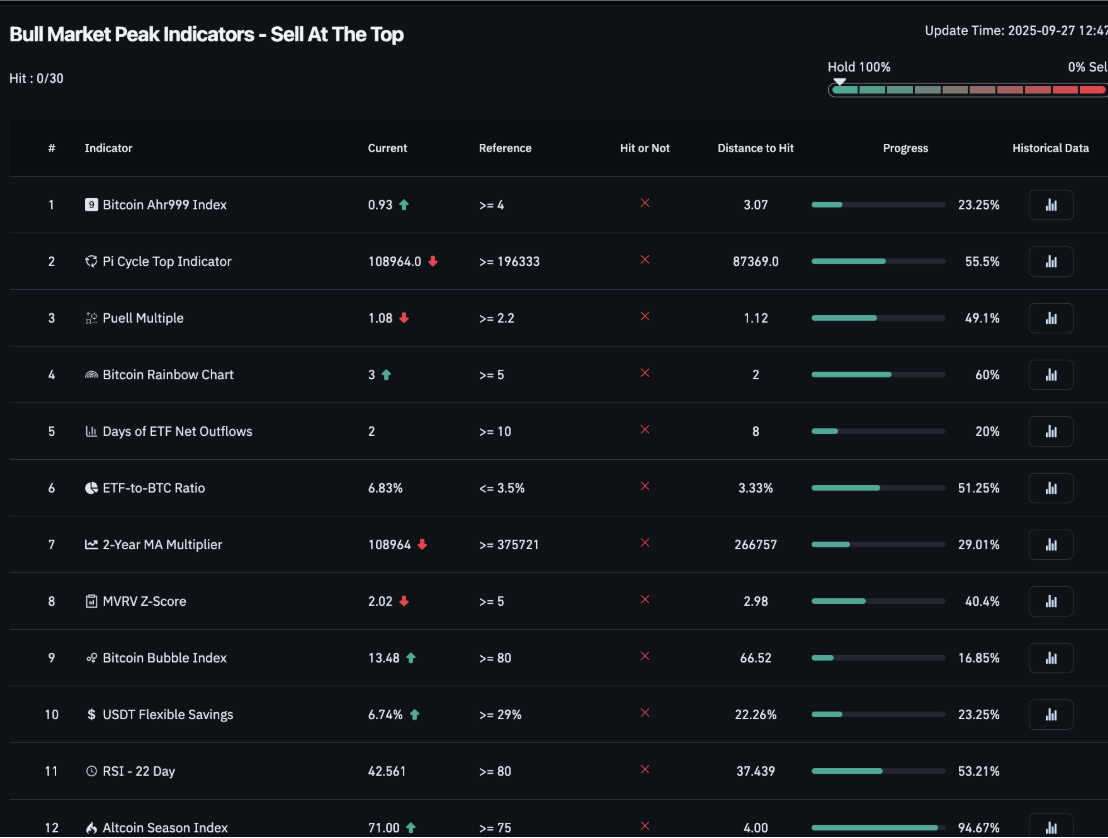The image size is (1108, 838).
Task: Click the RSI - 22 Day indicator
Action: 138,772
